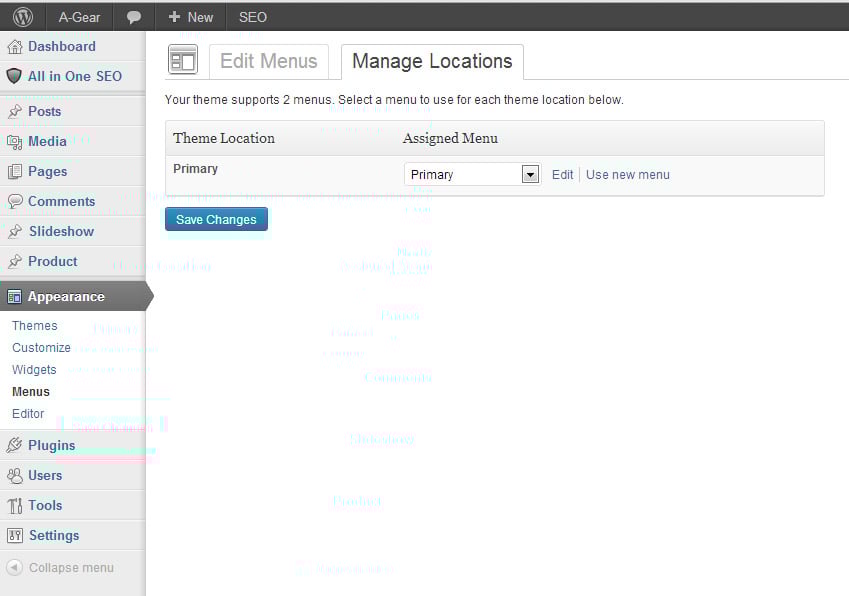Click the Plugins plug icon
The image size is (849, 596).
(14, 446)
